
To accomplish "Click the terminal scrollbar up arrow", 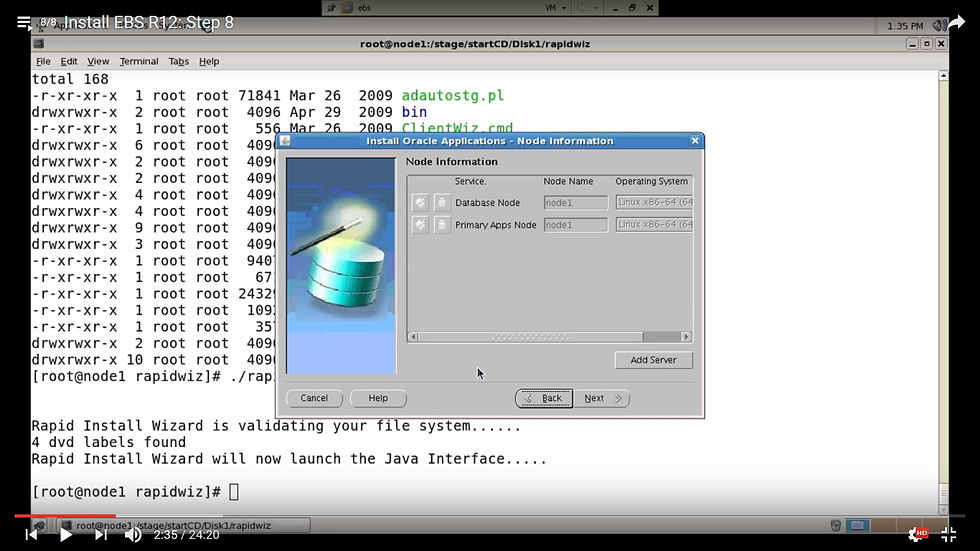I will coord(943,76).
